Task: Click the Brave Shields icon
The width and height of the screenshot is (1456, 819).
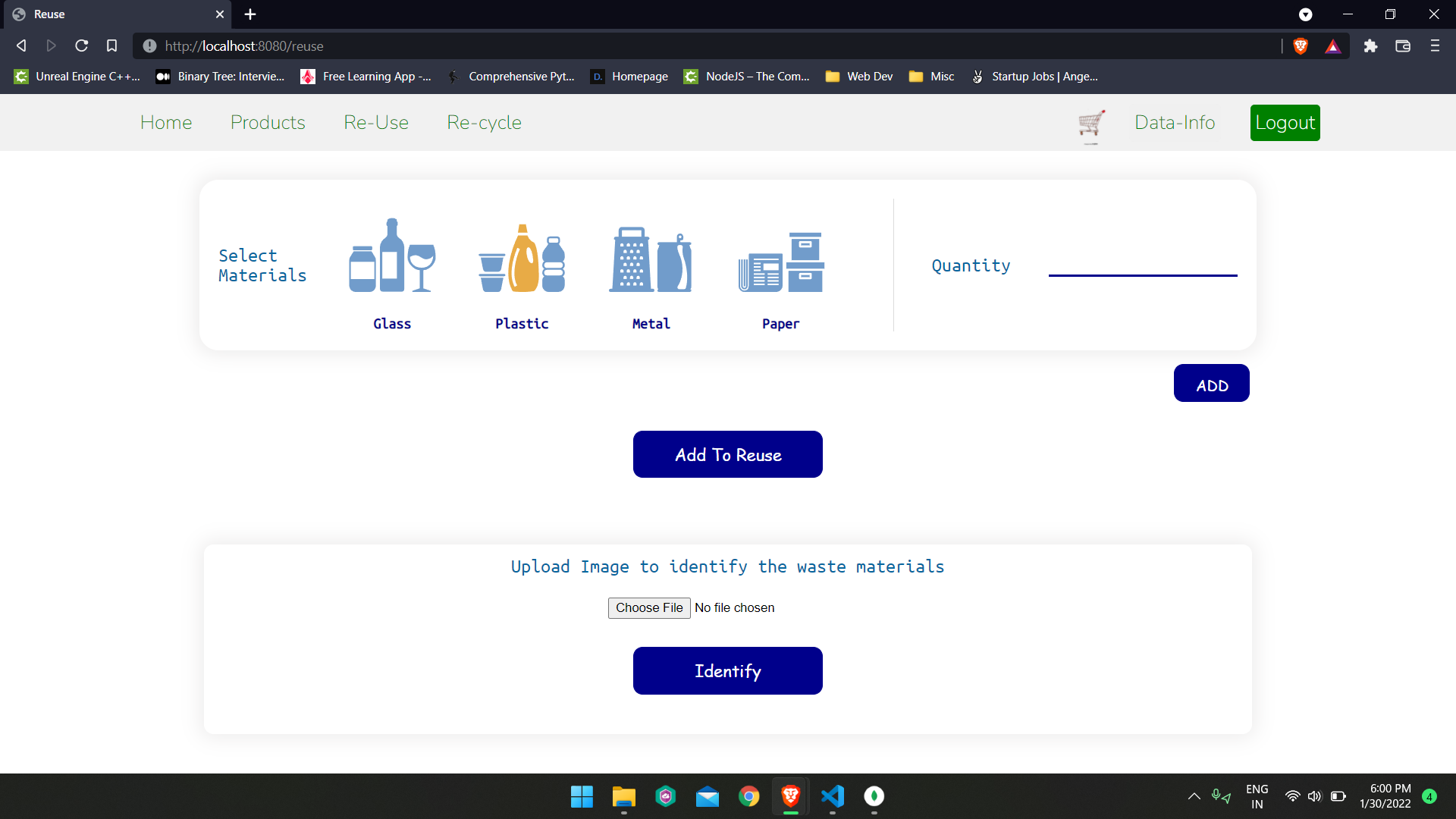Action: [x=1301, y=46]
